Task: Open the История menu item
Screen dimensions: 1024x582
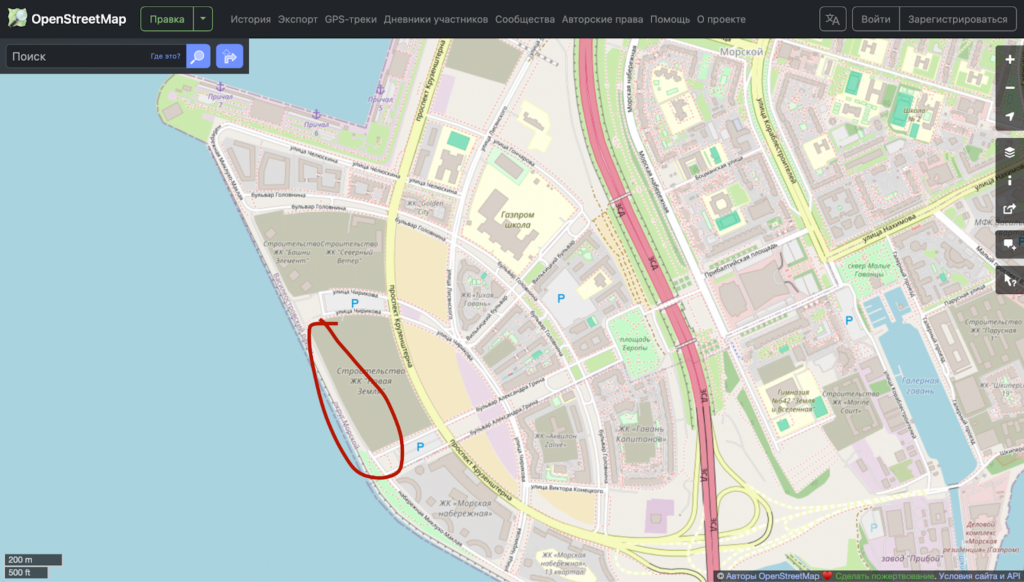Action: pyautogui.click(x=250, y=19)
